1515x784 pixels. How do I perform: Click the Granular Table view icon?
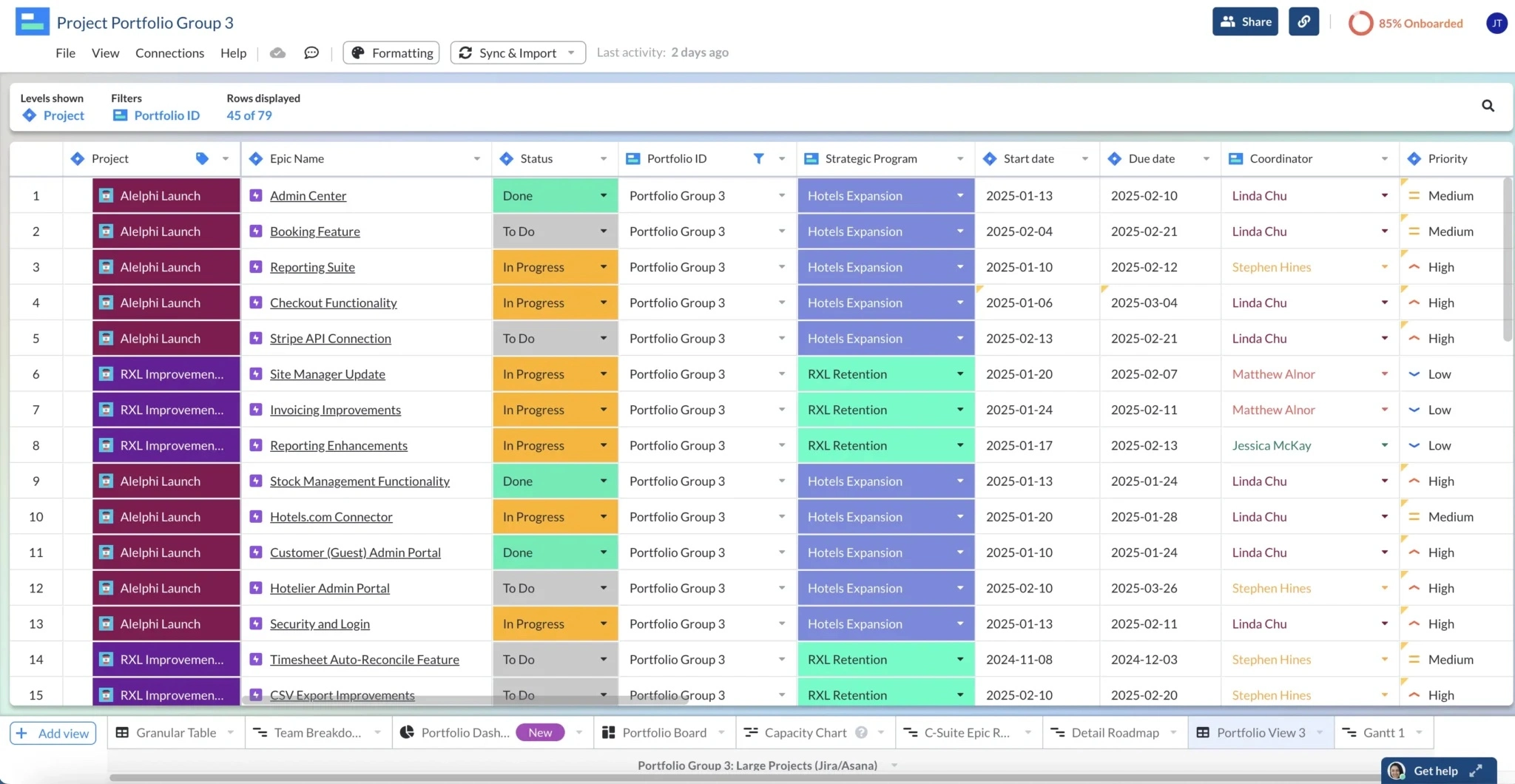(123, 732)
